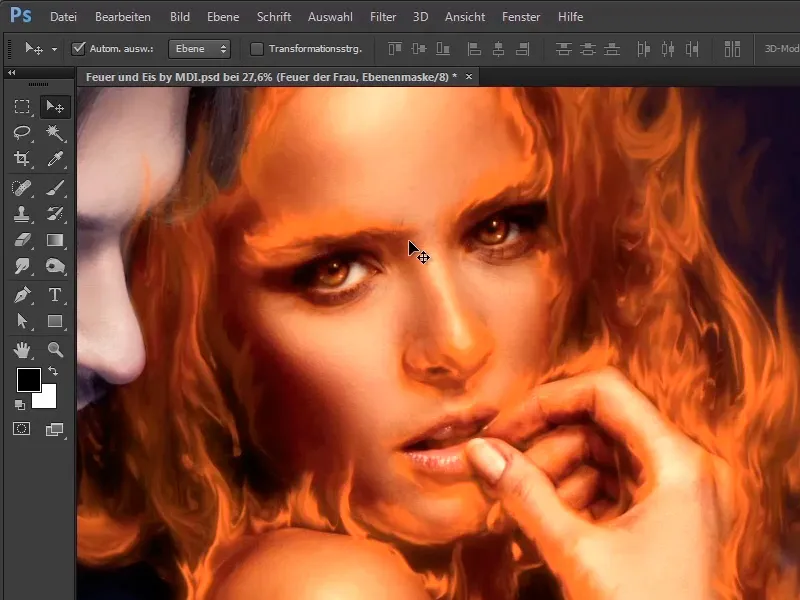Select the Crop tool

pos(21,159)
